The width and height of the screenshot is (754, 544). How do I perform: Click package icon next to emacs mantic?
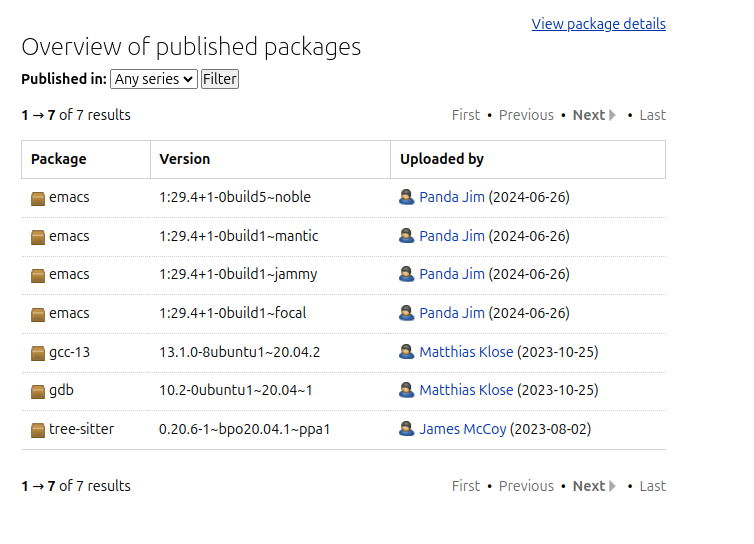[38, 237]
